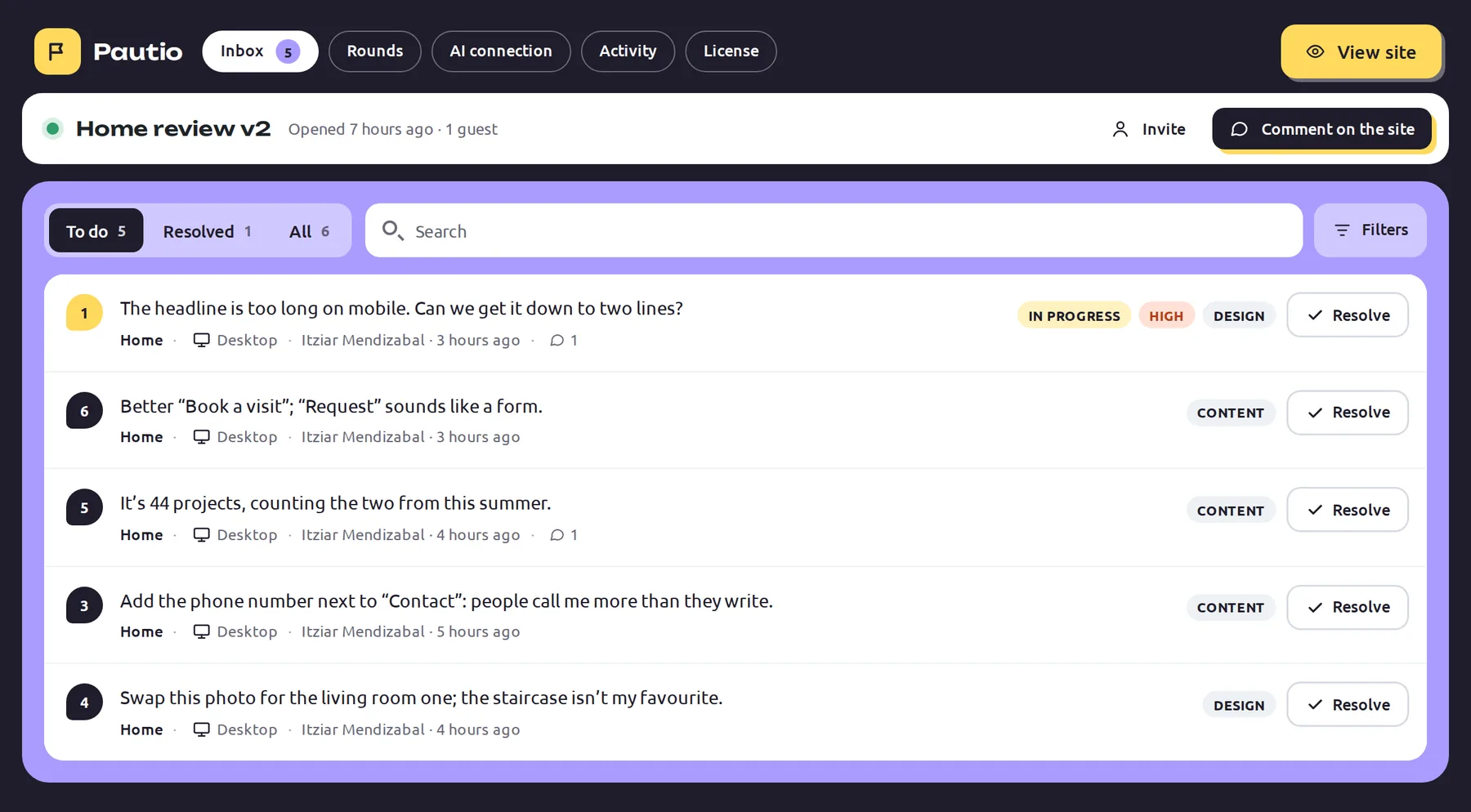Screen dimensions: 1471x812
Task: Switch to the Rounds tab
Action: [x=375, y=51]
